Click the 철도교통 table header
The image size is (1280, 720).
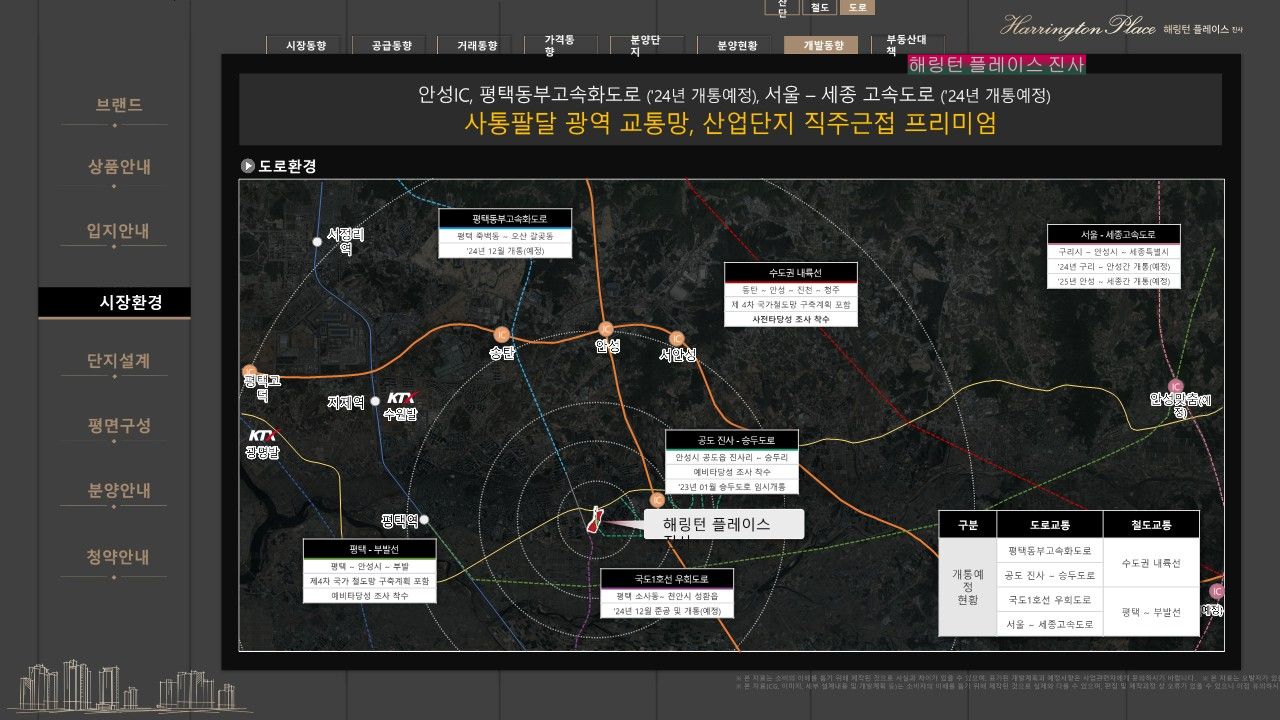[1151, 524]
